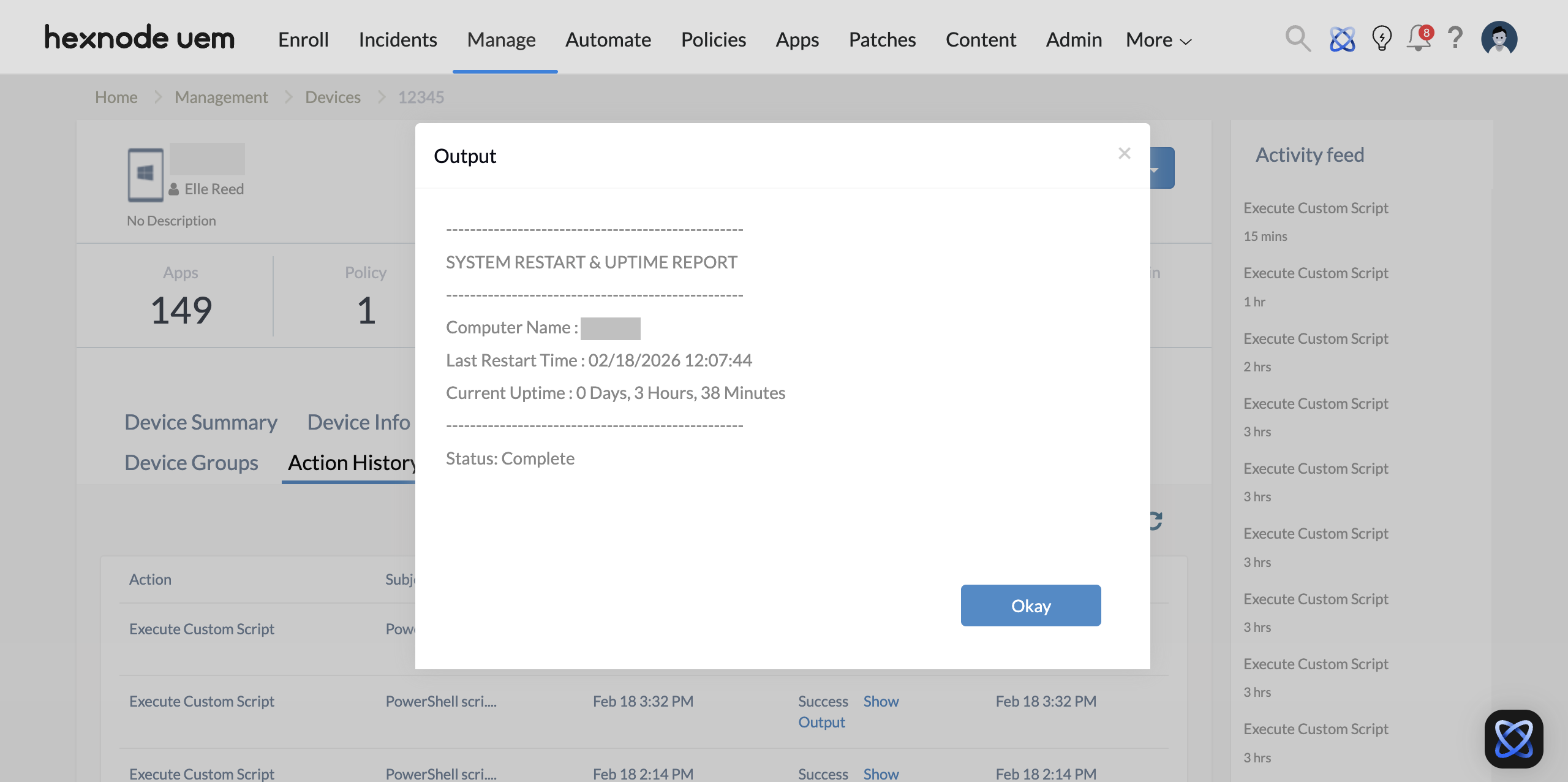Click Show Output link for Feb 18 3:32 PM
Image resolution: width=1568 pixels, height=782 pixels.
(881, 702)
